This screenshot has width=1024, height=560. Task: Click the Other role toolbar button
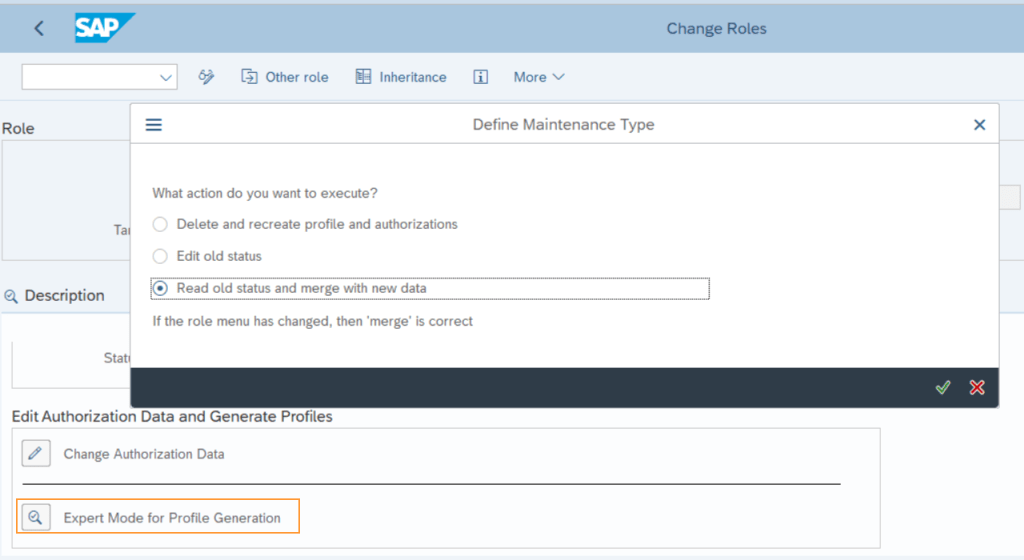[x=285, y=77]
